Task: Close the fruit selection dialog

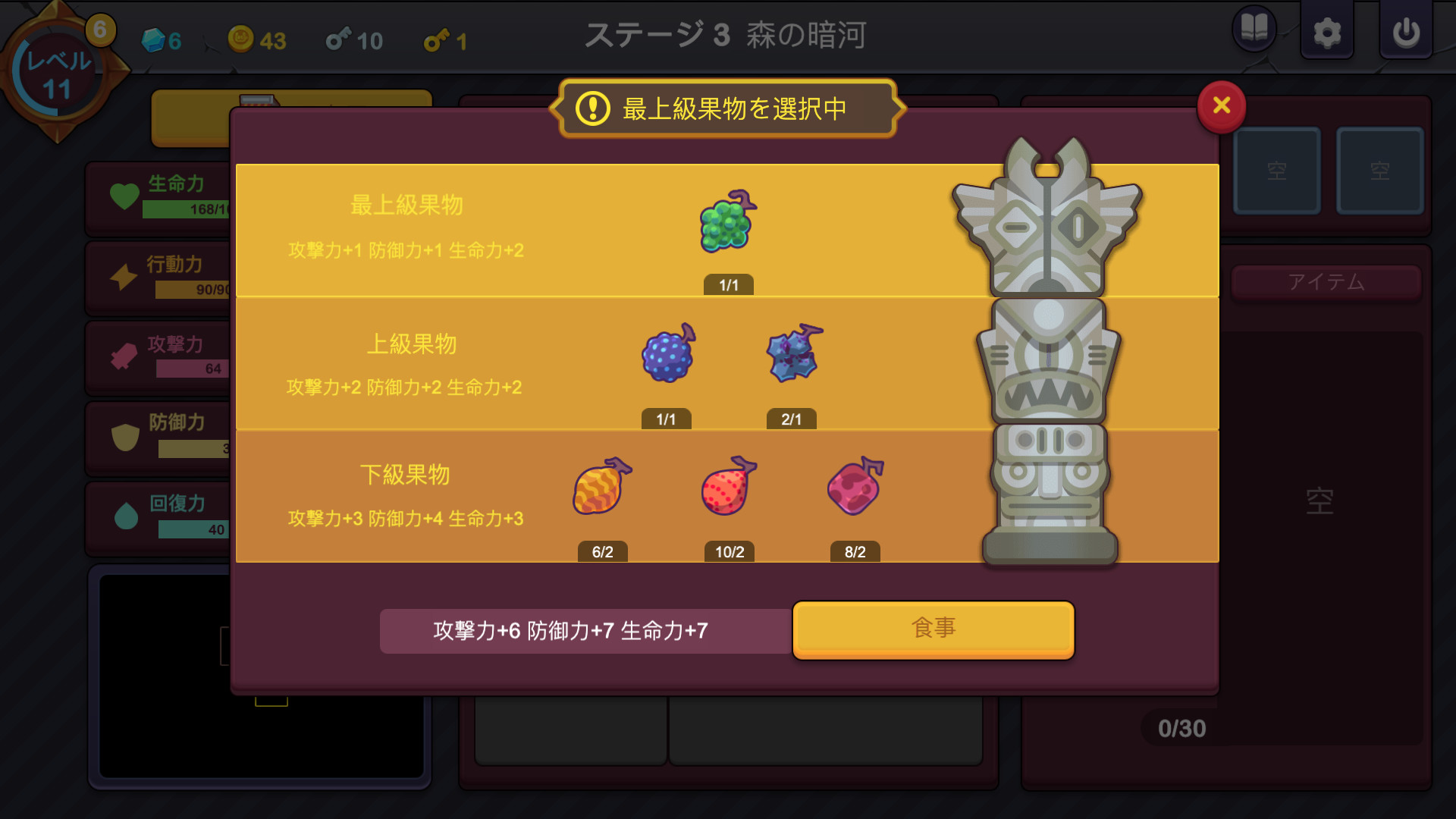Action: click(1221, 106)
